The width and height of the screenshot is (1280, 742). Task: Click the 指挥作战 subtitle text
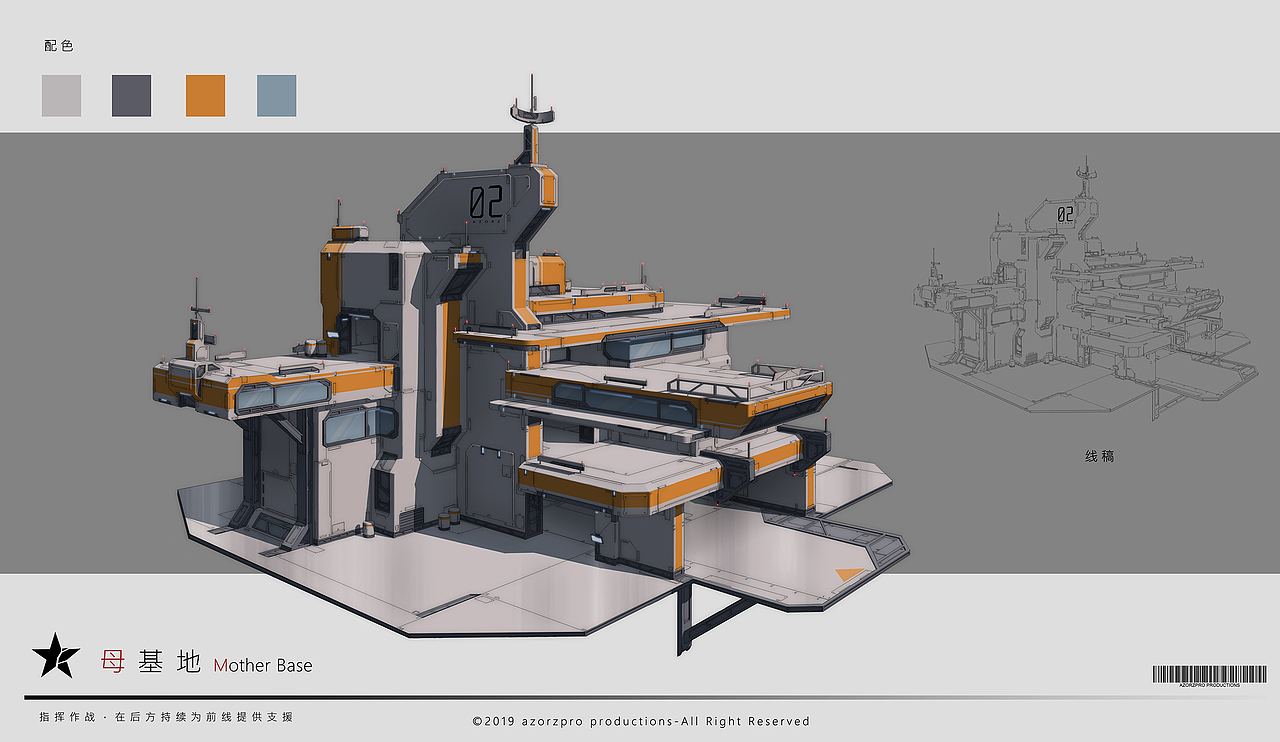[166, 717]
